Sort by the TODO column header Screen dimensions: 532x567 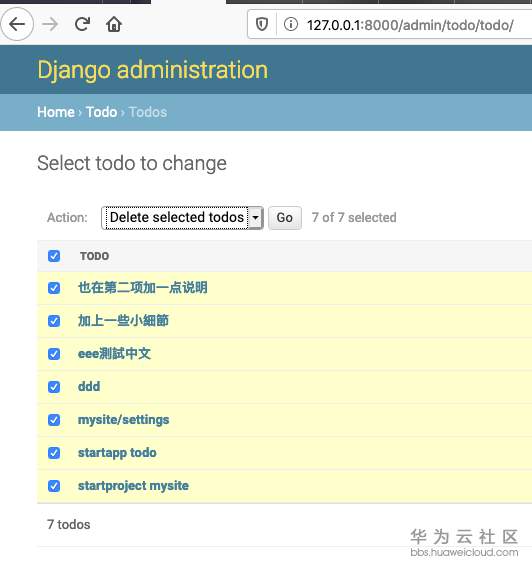click(x=94, y=256)
